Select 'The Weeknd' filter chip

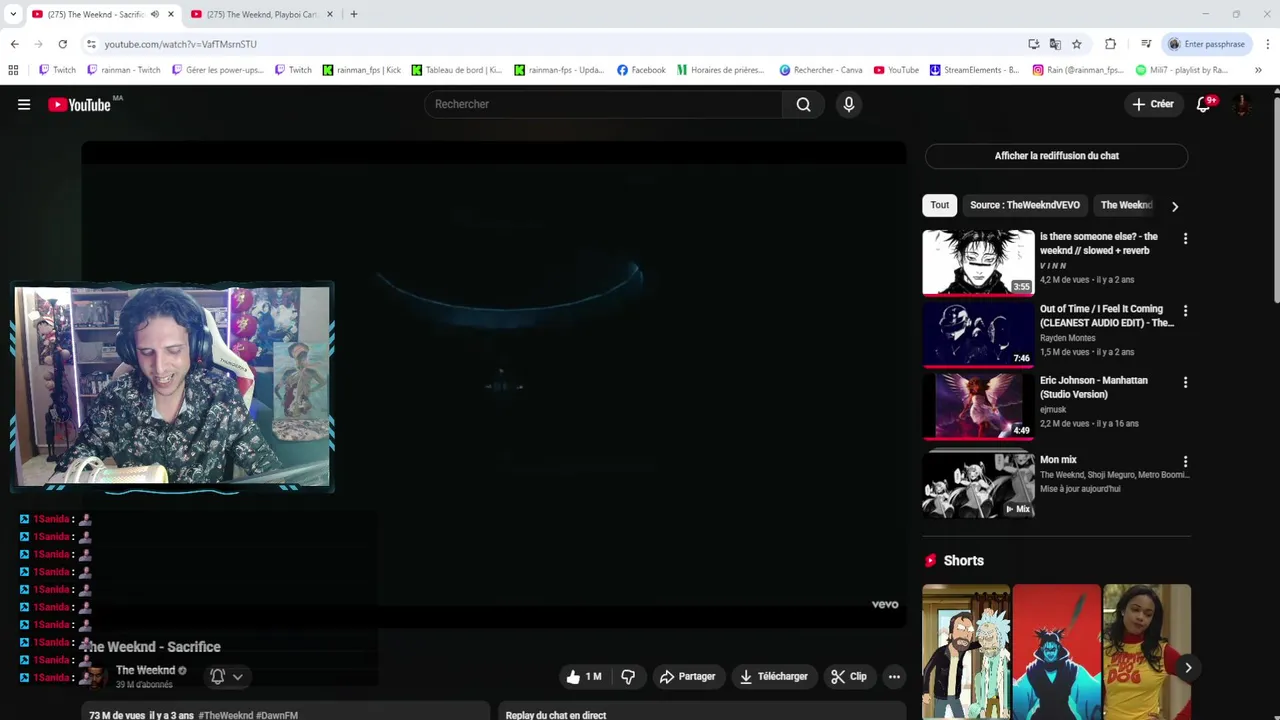1126,205
